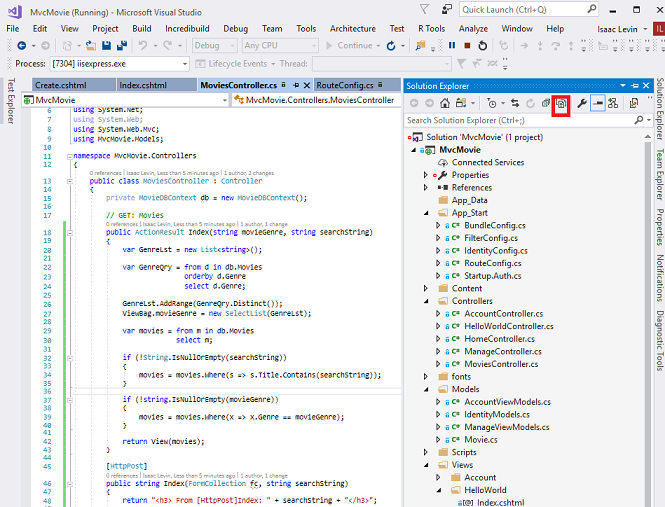The image size is (665, 507).
Task: Toggle the Preview Selected Items button
Action: tap(597, 103)
